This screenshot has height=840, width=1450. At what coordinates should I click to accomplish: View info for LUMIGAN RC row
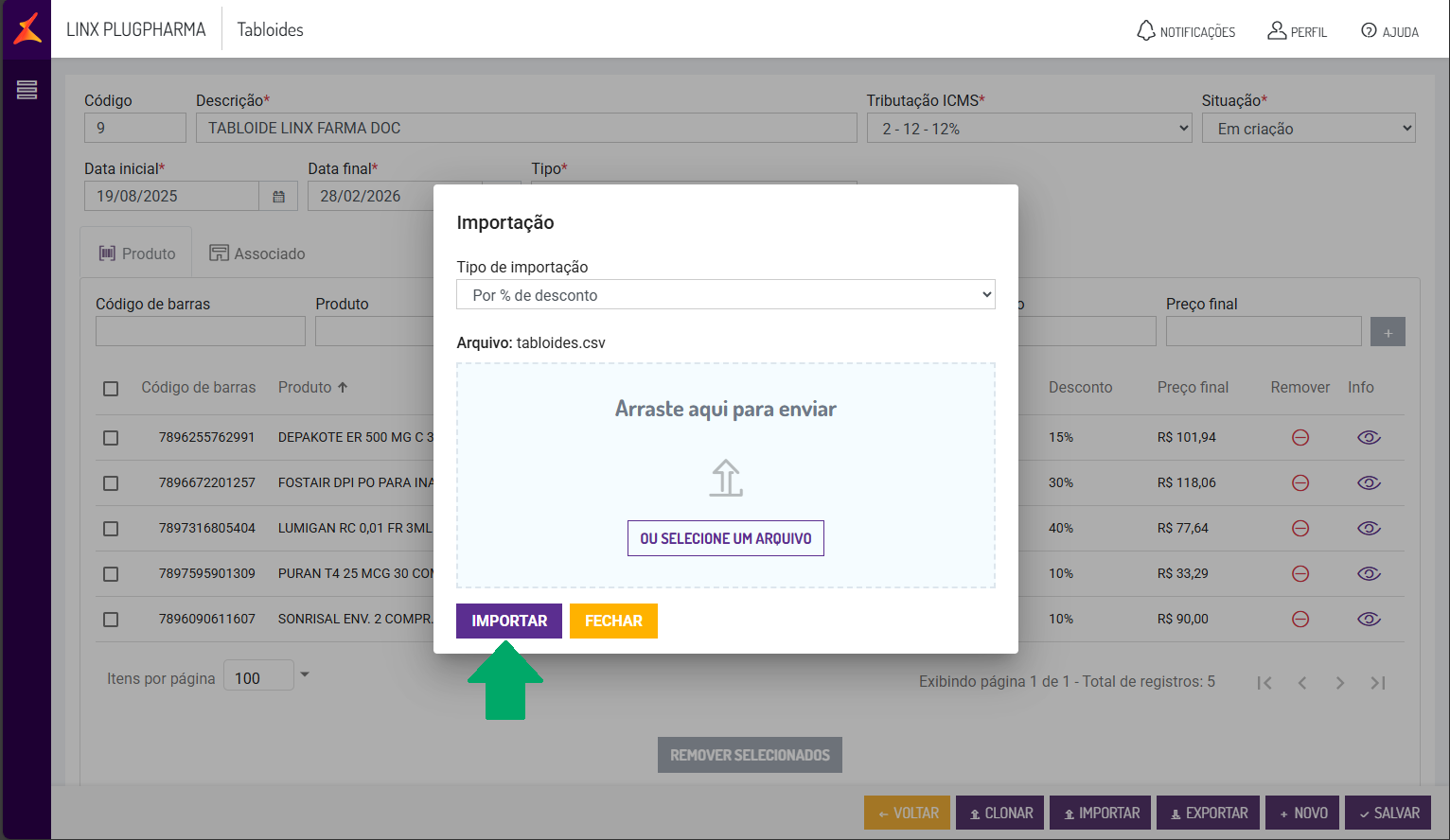[x=1369, y=528]
